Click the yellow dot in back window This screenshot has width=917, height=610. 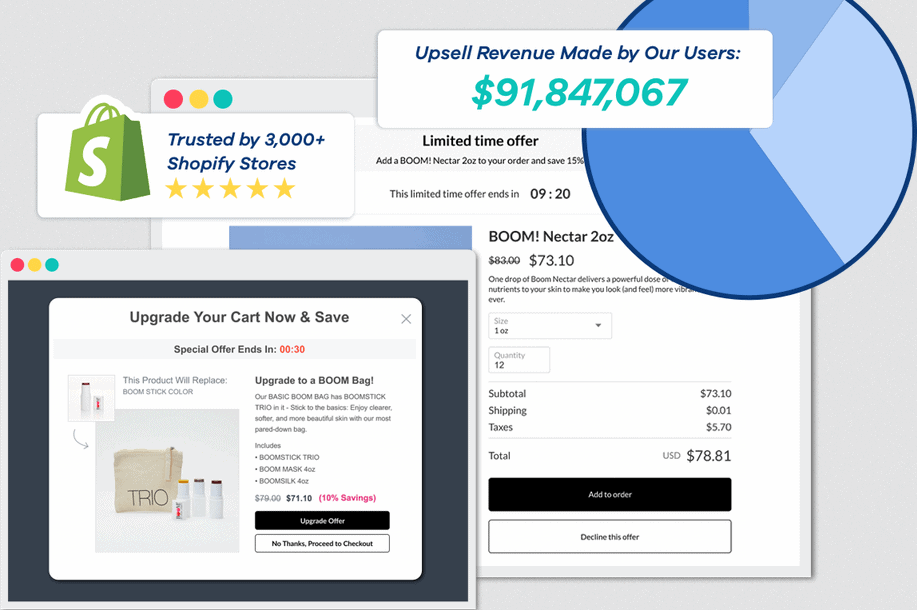(199, 99)
